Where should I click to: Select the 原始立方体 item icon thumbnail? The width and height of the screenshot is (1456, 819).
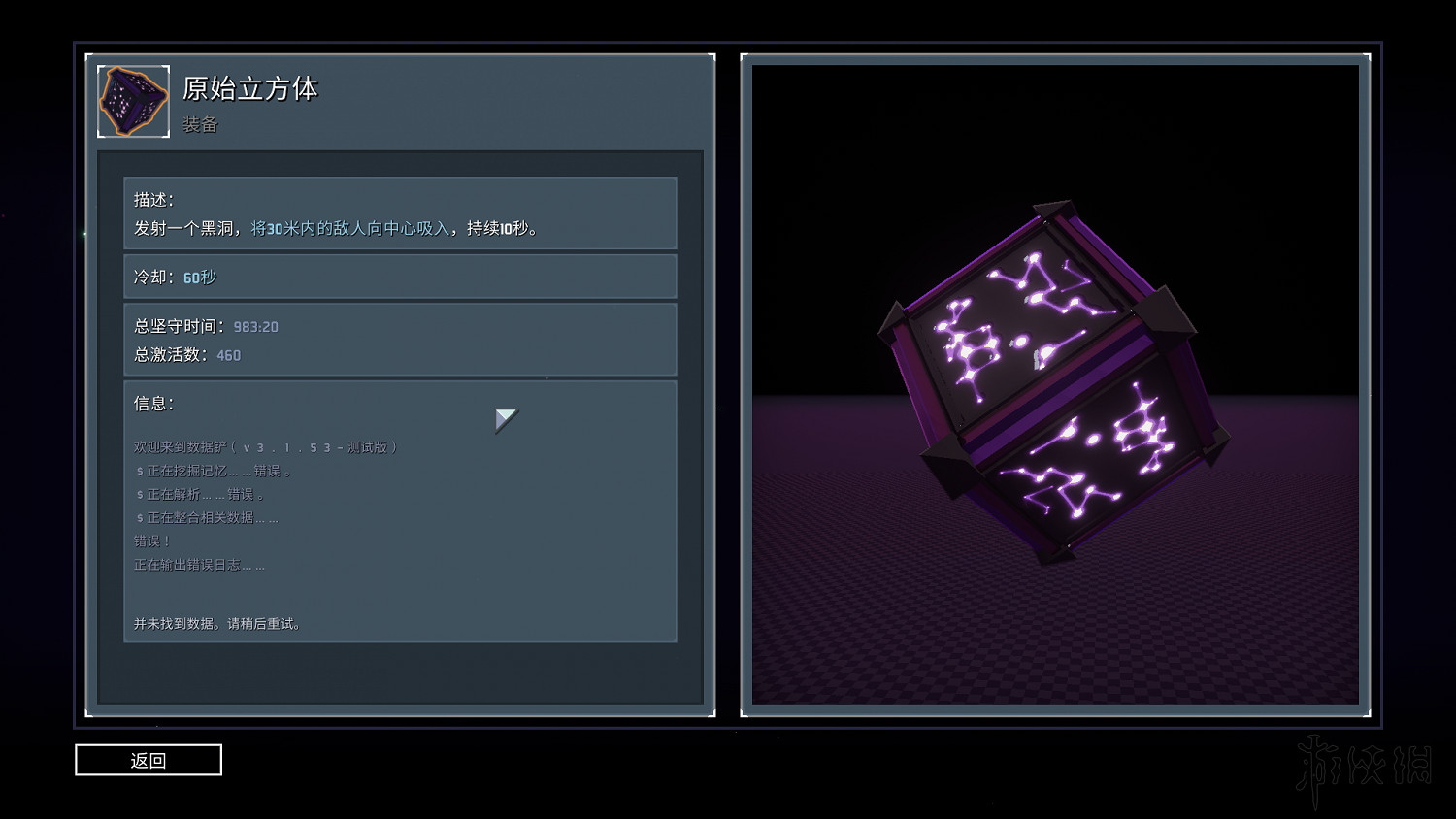point(134,101)
